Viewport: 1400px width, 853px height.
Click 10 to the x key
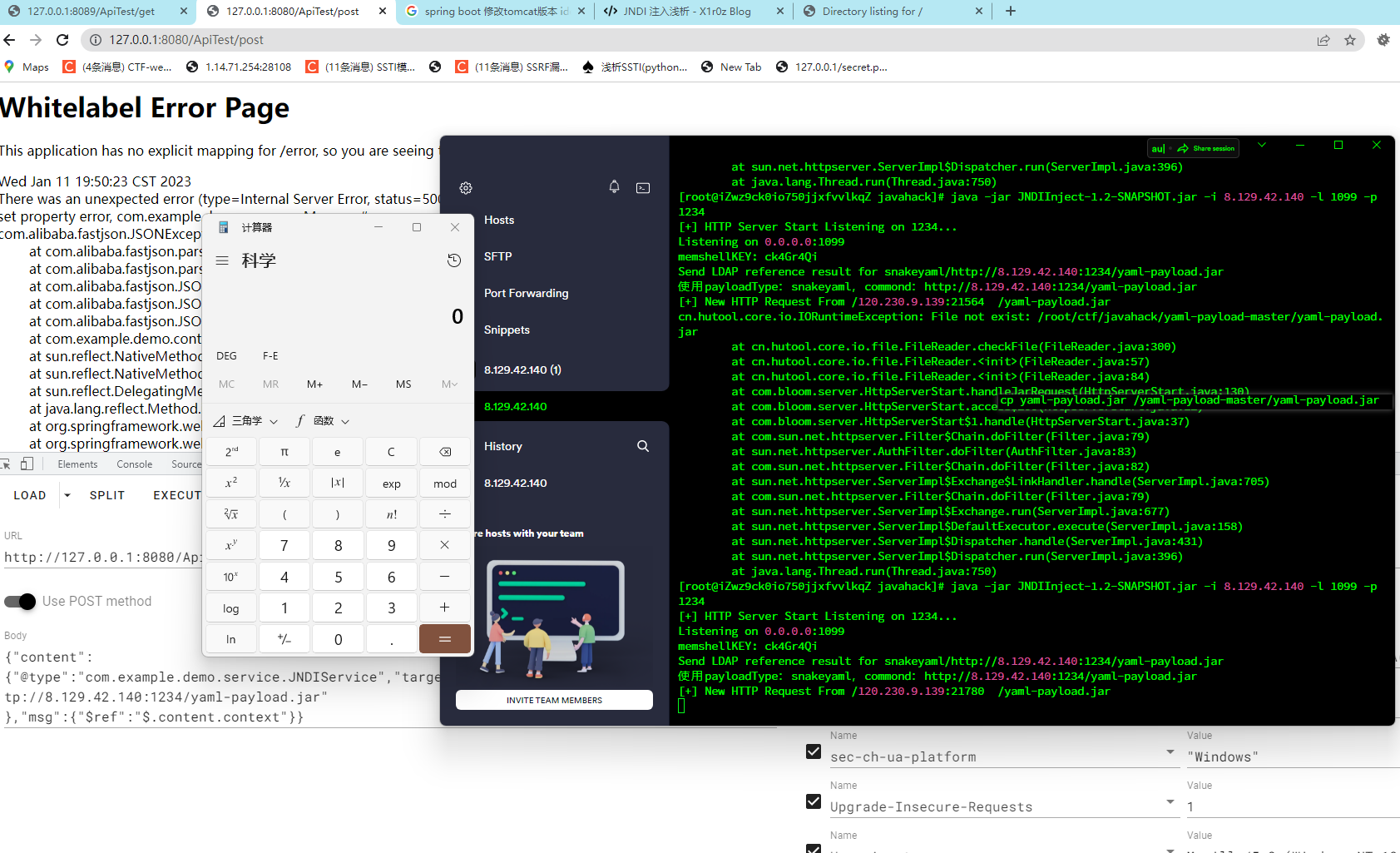coord(231,577)
